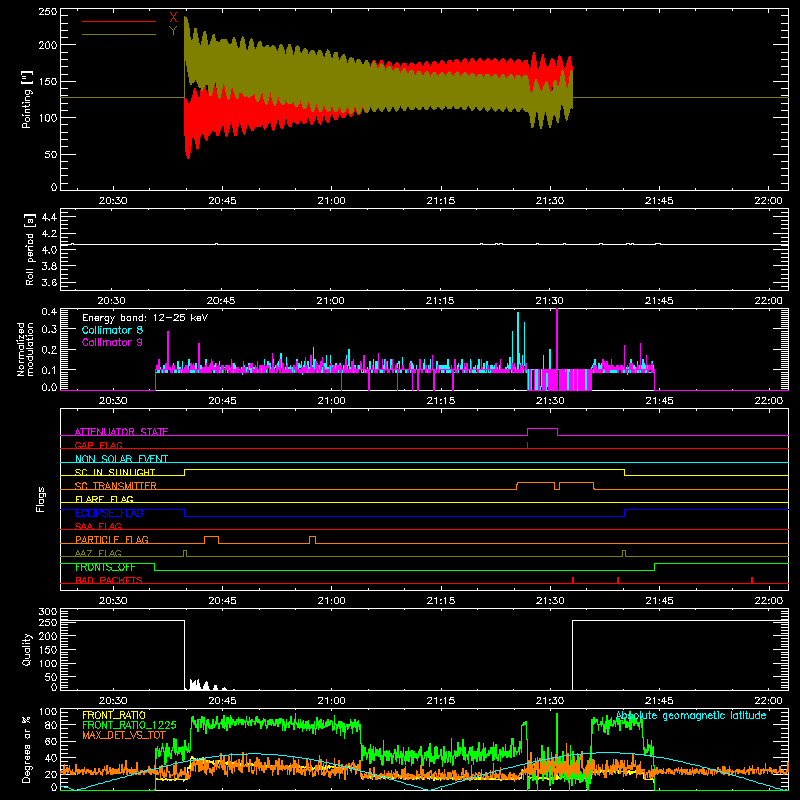The width and height of the screenshot is (800, 800).
Task: Click the SAA_FLAG label
Action: [98, 526]
